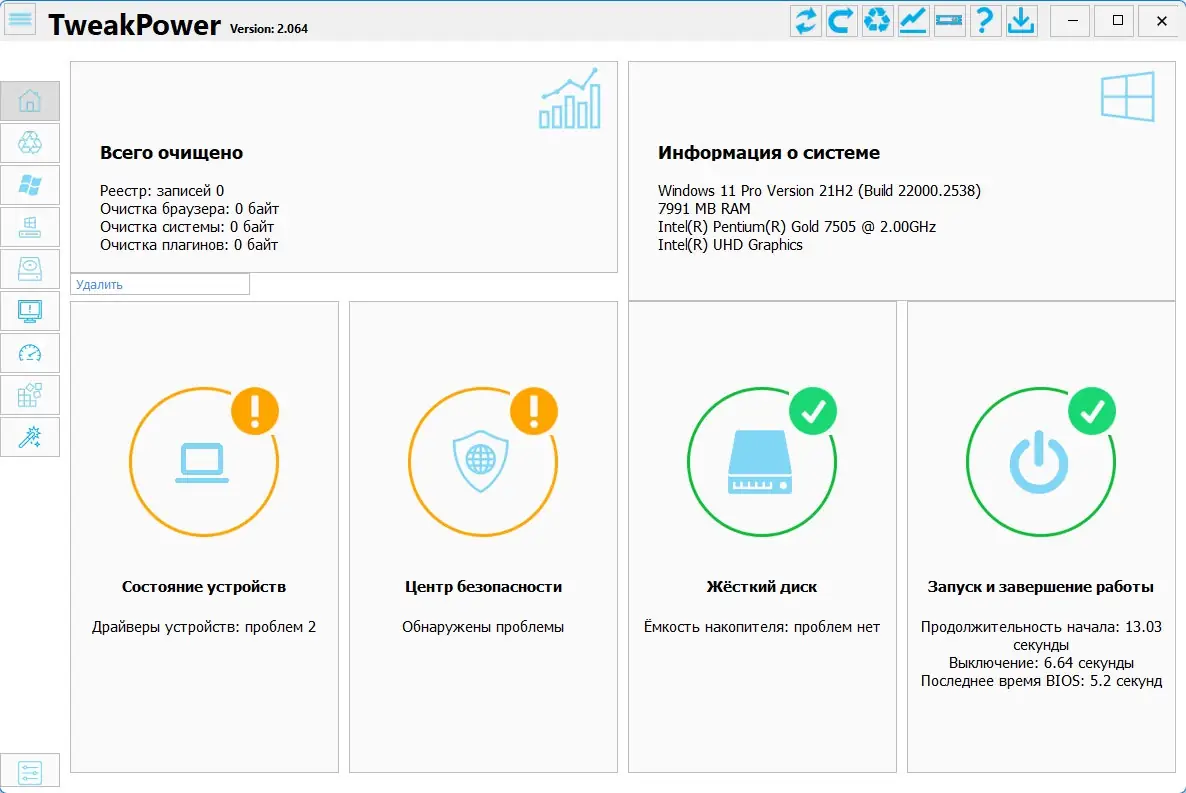Open the magic wand sidebar icon
The image size is (1186, 793).
tap(30, 437)
